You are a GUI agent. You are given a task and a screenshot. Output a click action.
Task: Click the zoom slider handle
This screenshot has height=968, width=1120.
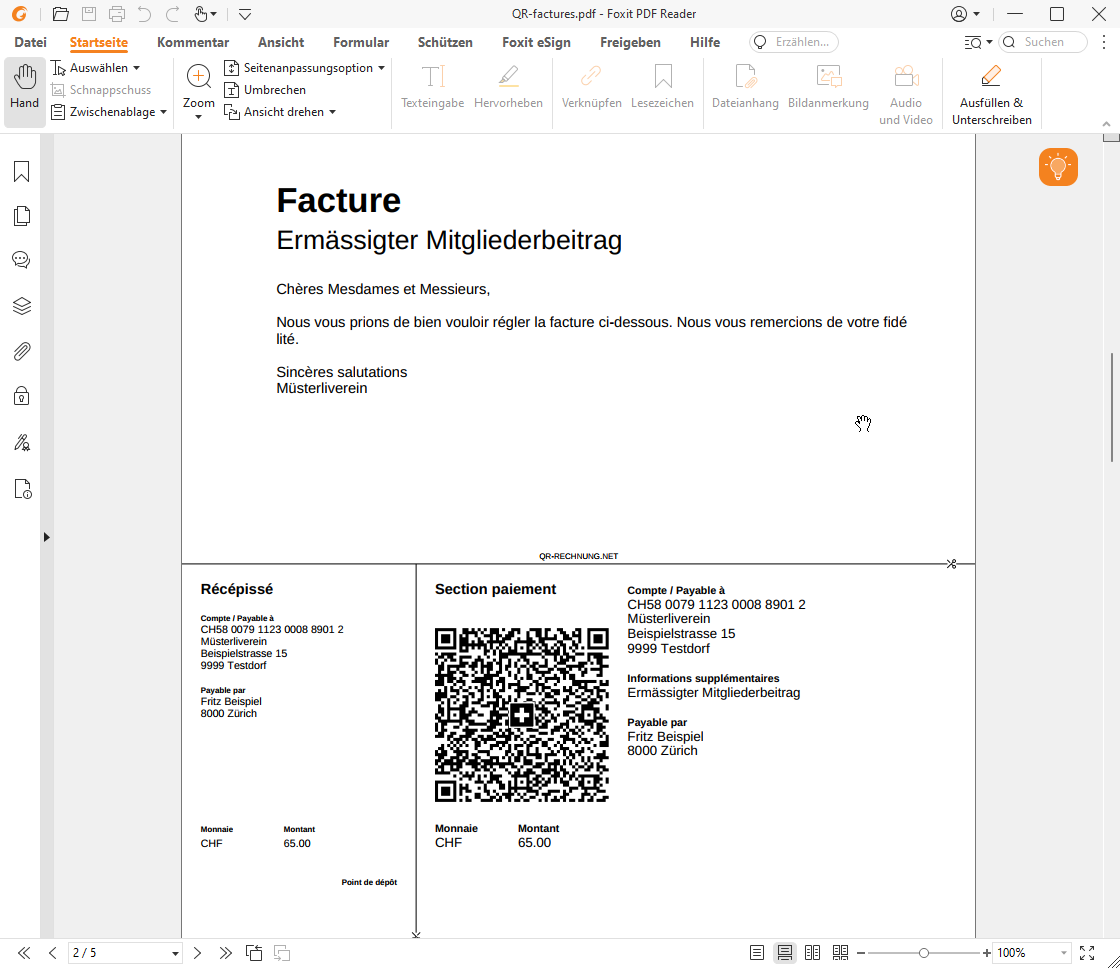(924, 953)
